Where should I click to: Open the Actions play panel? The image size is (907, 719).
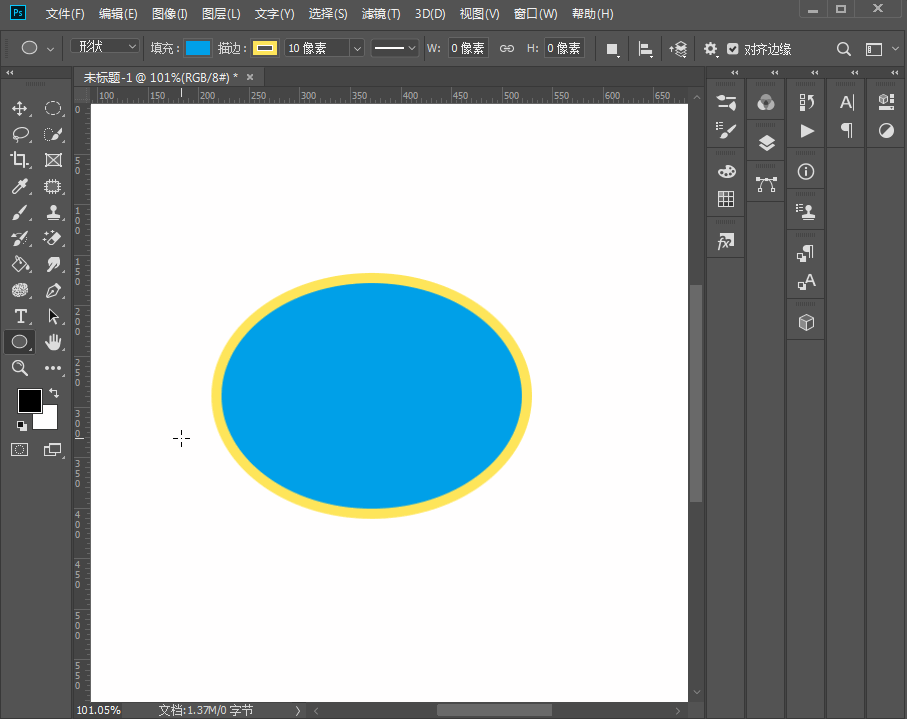807,131
